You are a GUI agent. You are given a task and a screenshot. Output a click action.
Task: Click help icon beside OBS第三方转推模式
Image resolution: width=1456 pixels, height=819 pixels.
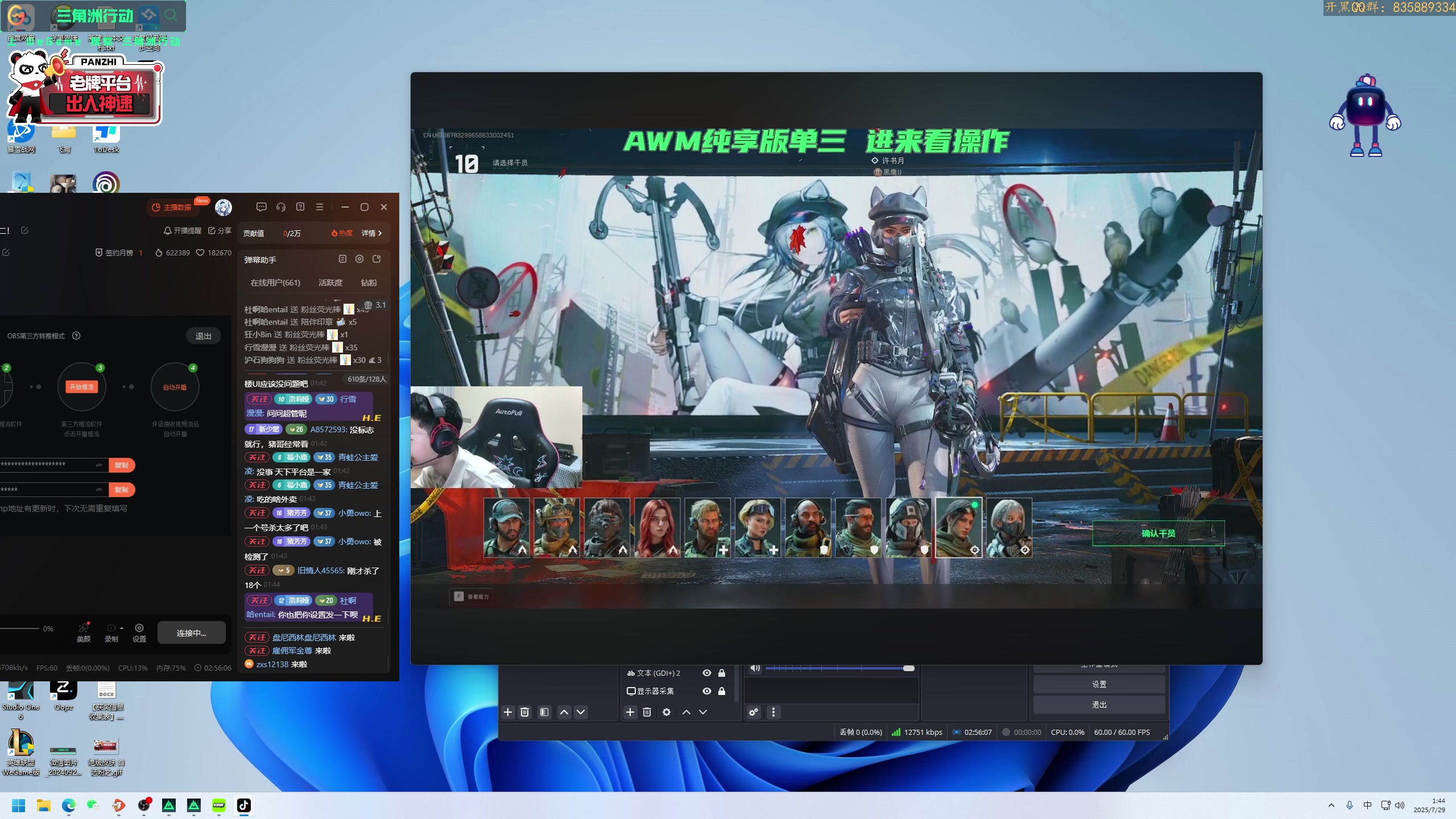(76, 336)
